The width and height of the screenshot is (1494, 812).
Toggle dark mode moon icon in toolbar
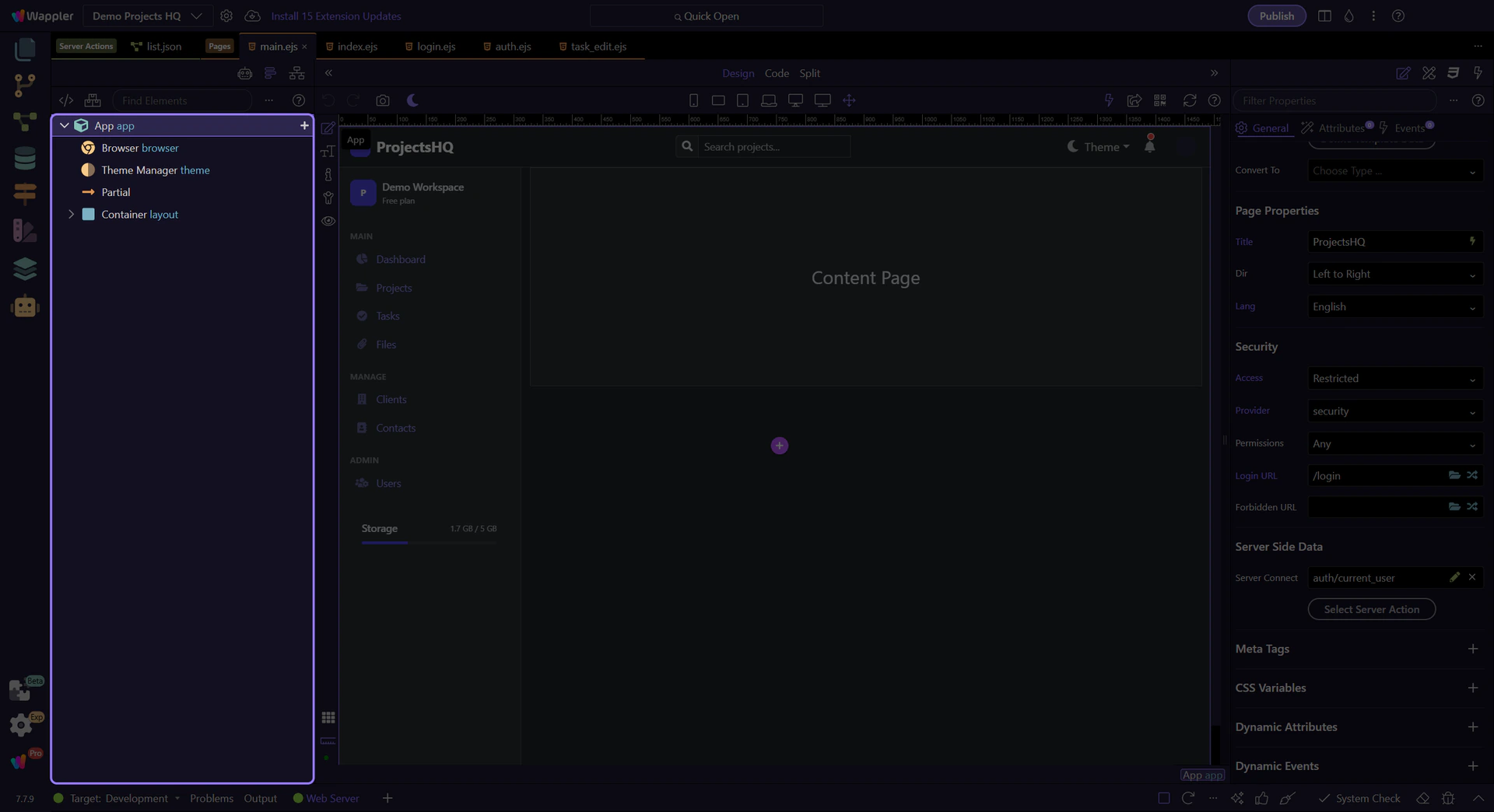click(x=412, y=100)
